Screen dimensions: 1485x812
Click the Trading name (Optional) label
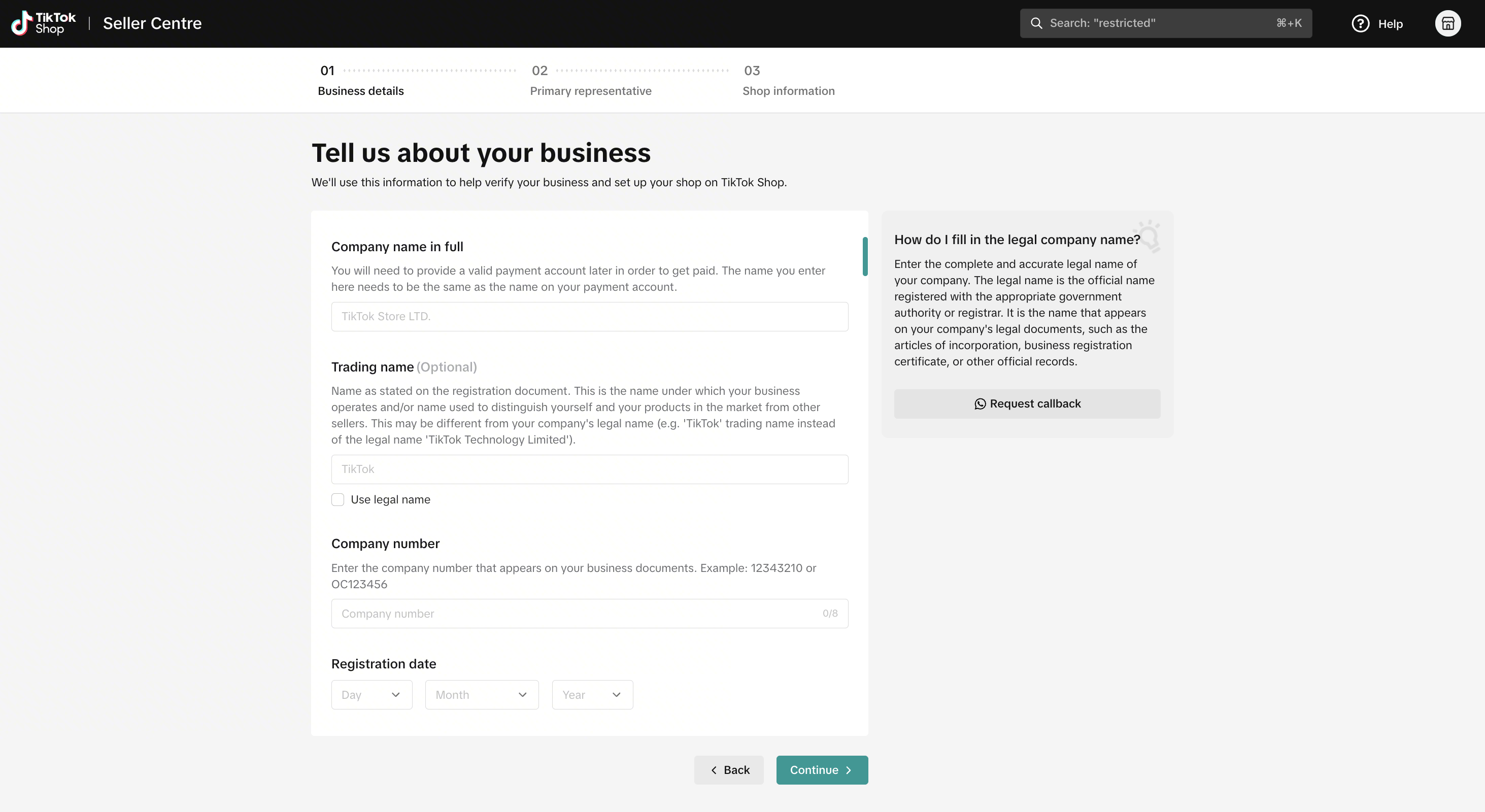pyautogui.click(x=404, y=367)
